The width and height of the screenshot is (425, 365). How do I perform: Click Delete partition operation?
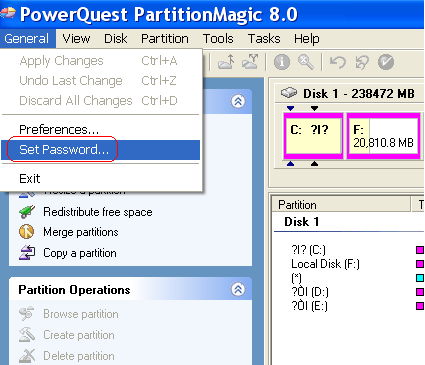(x=79, y=356)
